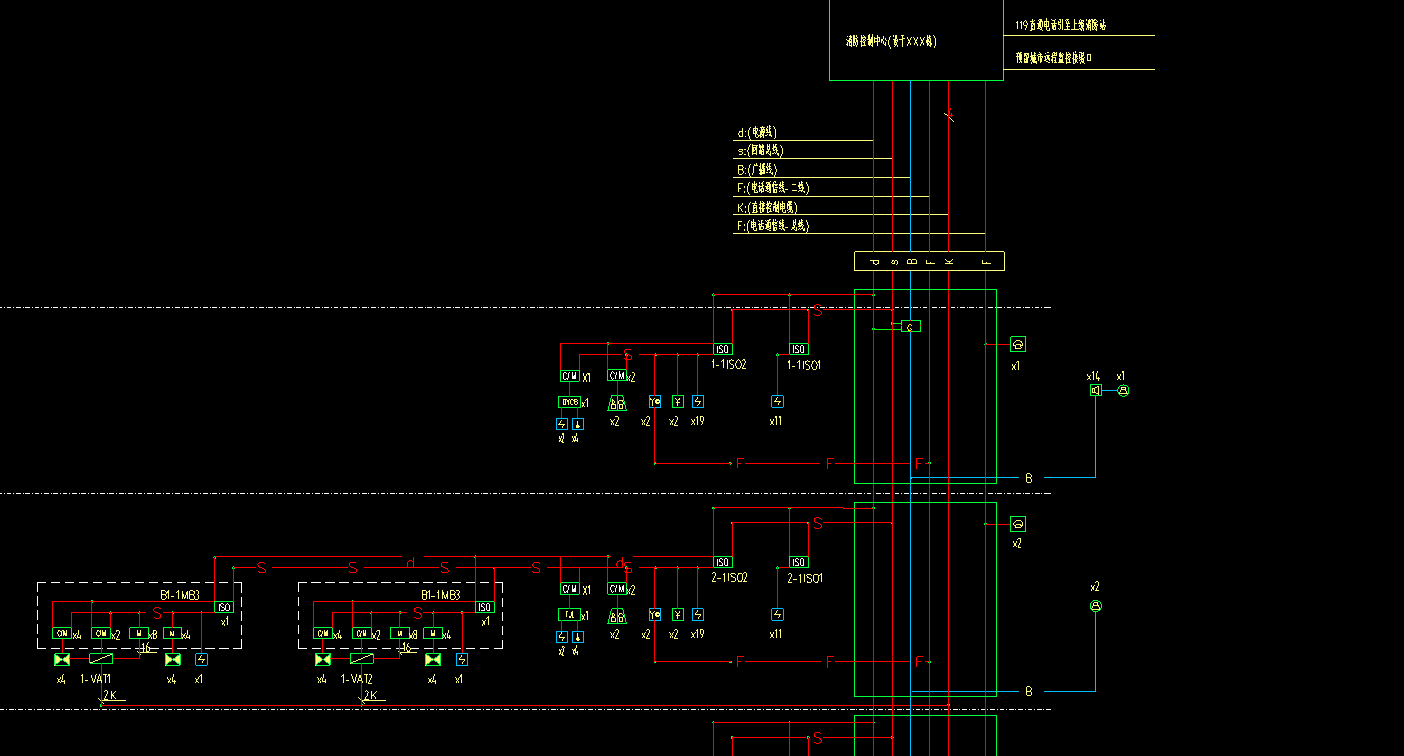
Task: Select the ISO isolator box above 1-1ISO1
Action: [x=798, y=349]
